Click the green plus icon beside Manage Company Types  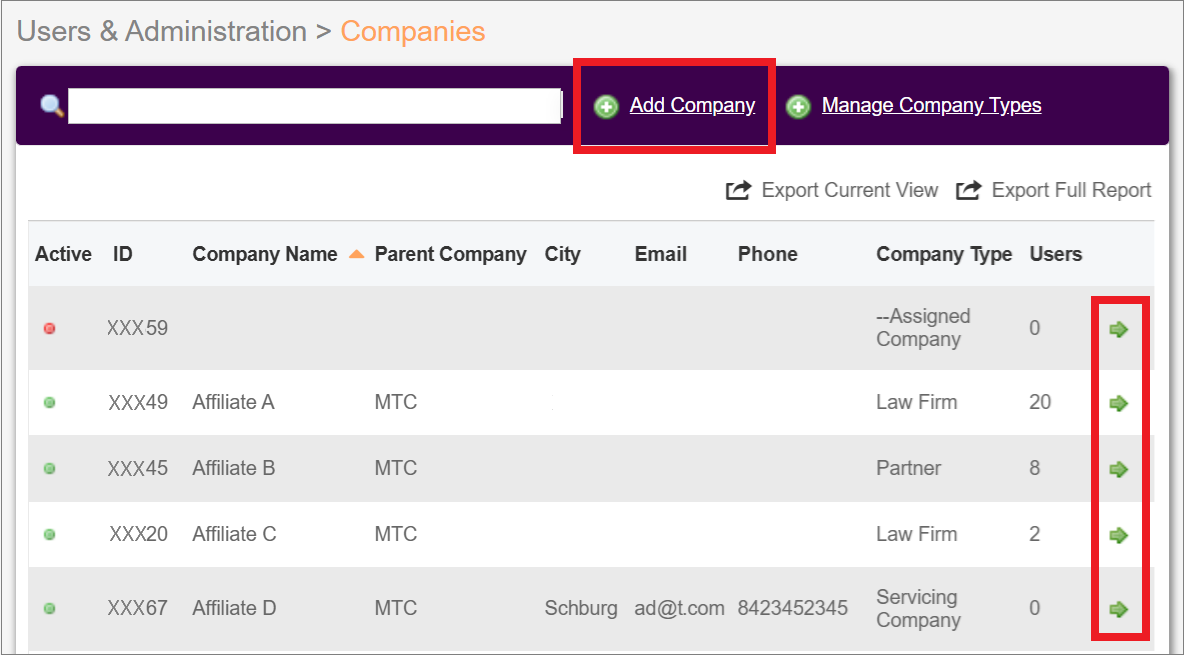[798, 107]
